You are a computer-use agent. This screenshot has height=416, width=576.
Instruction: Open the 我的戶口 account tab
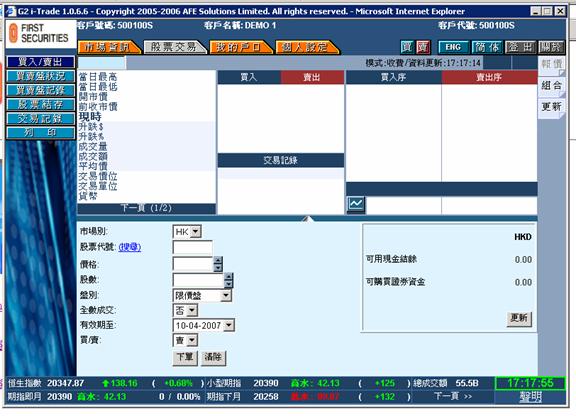point(240,47)
